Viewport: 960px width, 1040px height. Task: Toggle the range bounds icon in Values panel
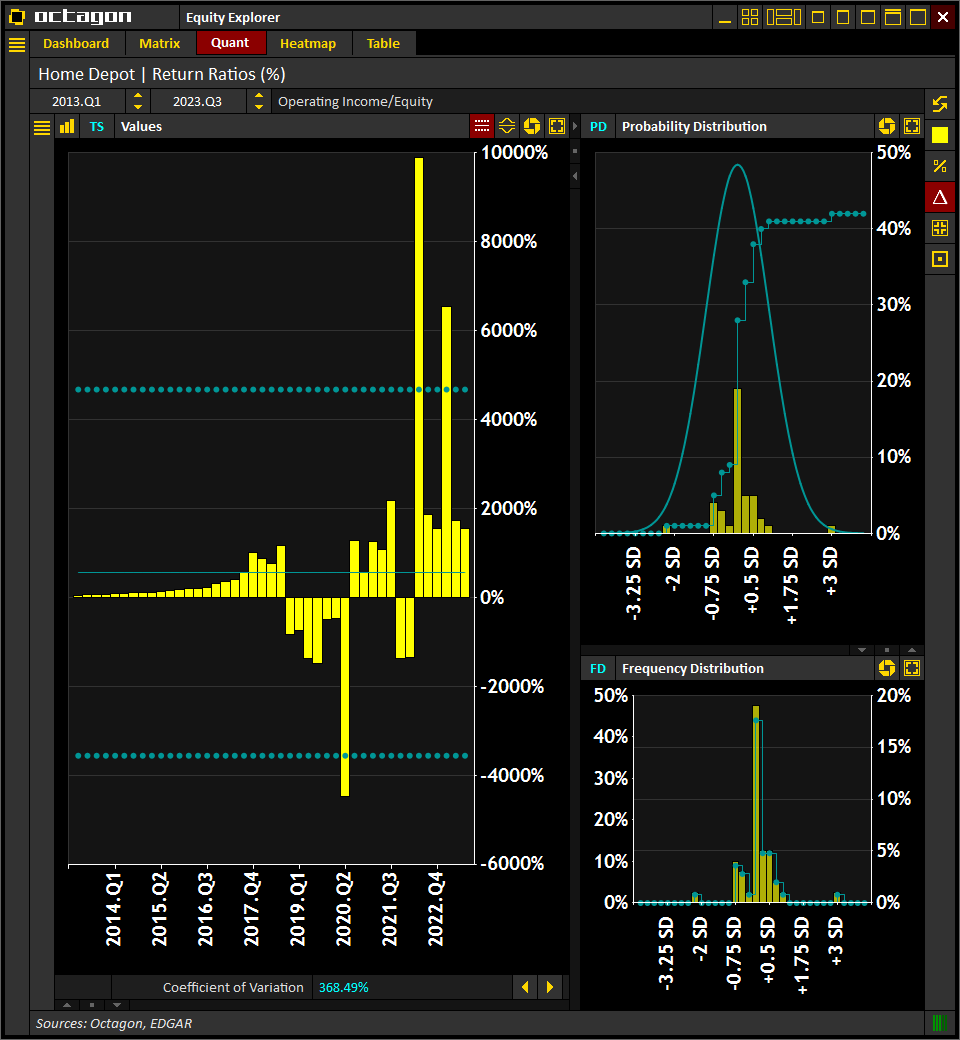(x=507, y=126)
